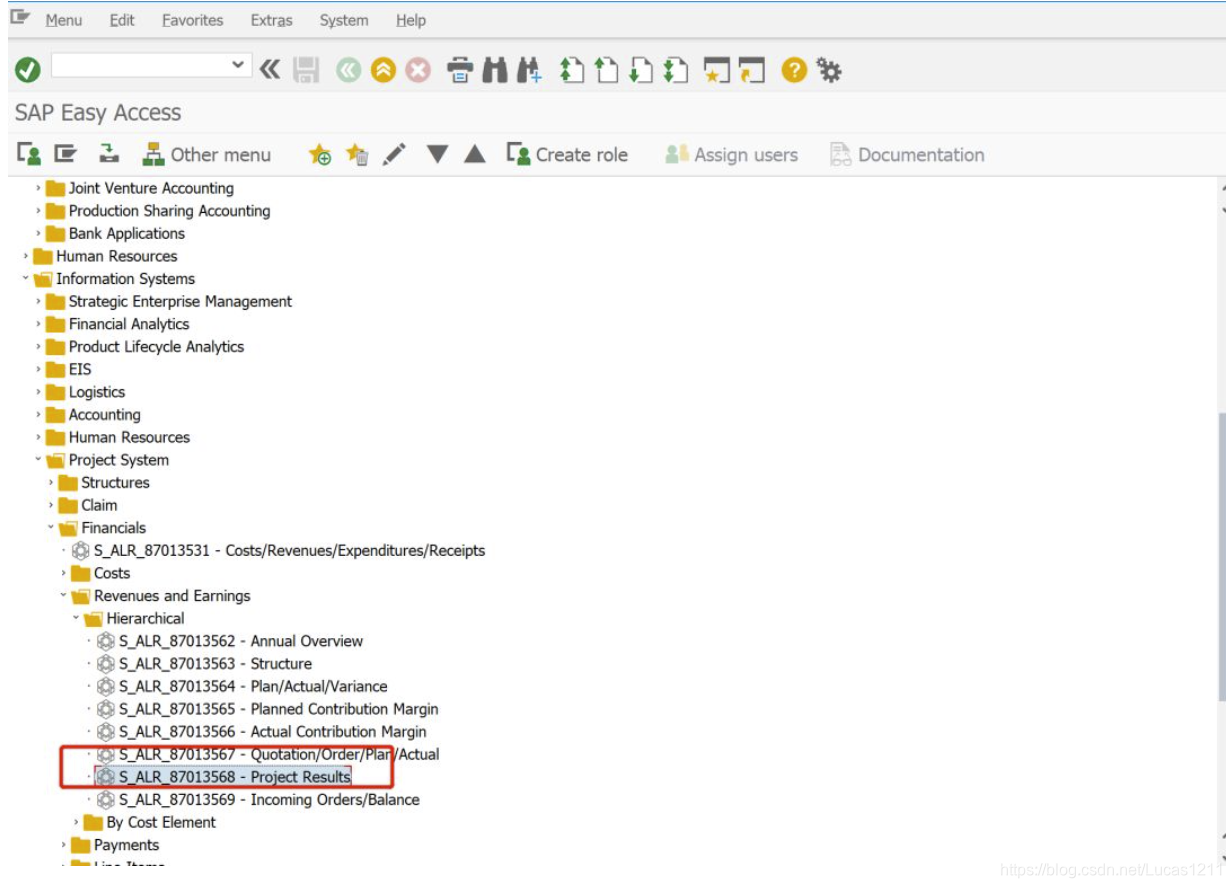1231x888 pixels.
Task: Open the Favorites menu
Action: tap(195, 20)
